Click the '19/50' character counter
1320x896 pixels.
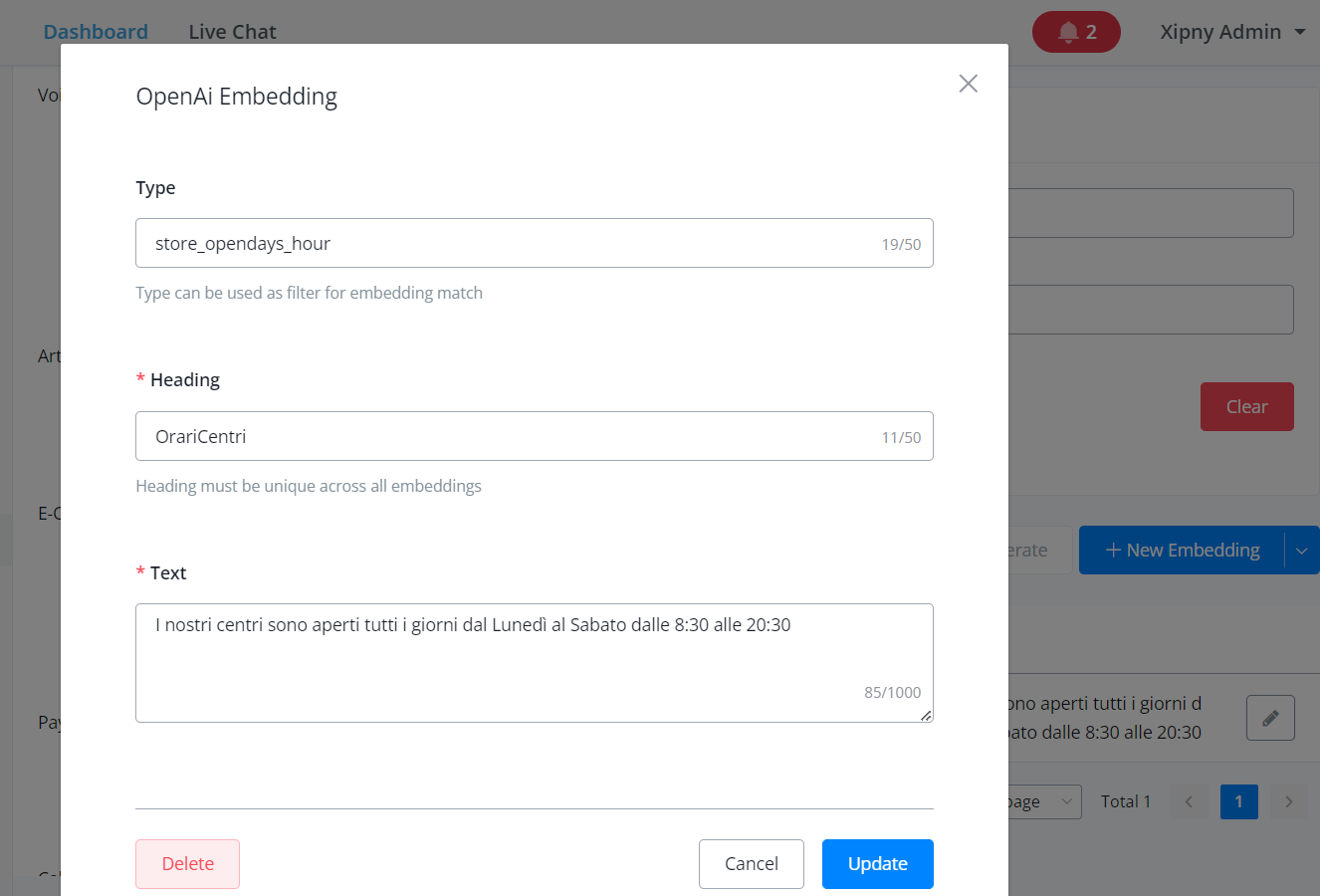coord(901,244)
